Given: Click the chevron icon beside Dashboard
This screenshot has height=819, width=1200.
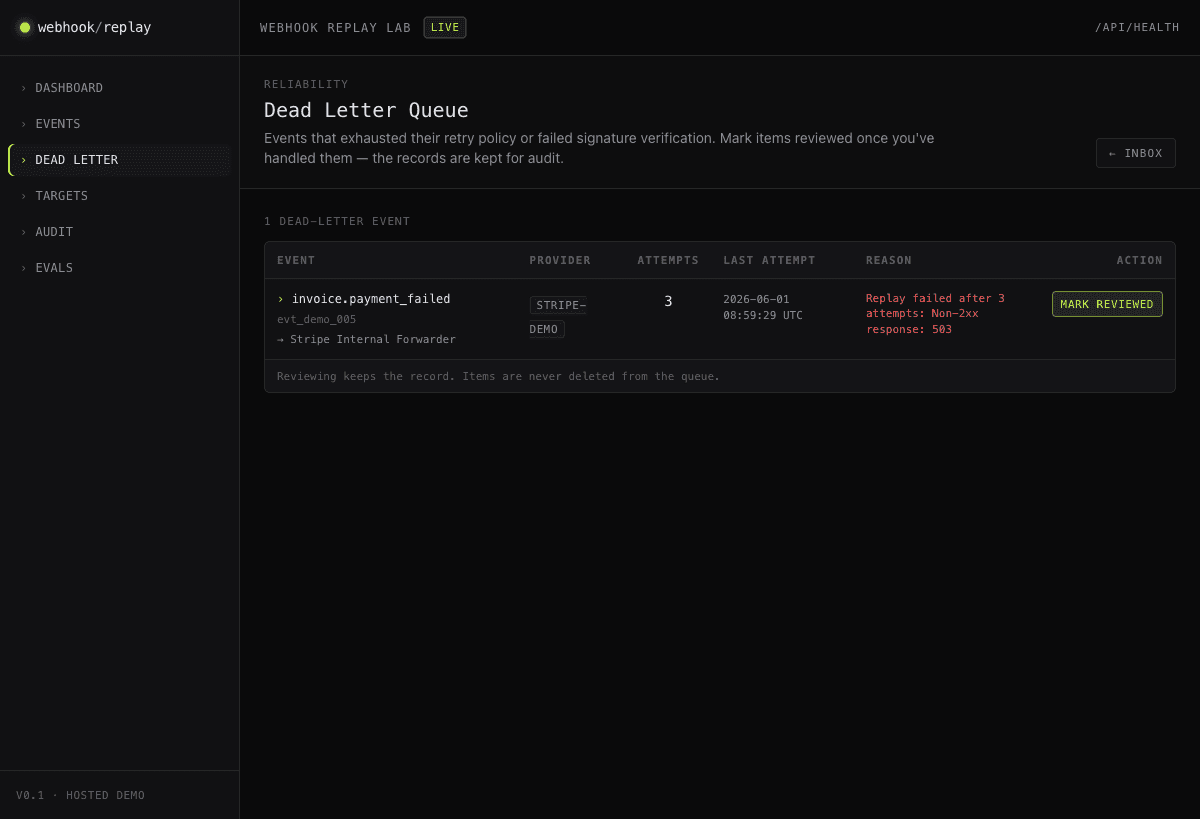Looking at the screenshot, I should tap(23, 88).
